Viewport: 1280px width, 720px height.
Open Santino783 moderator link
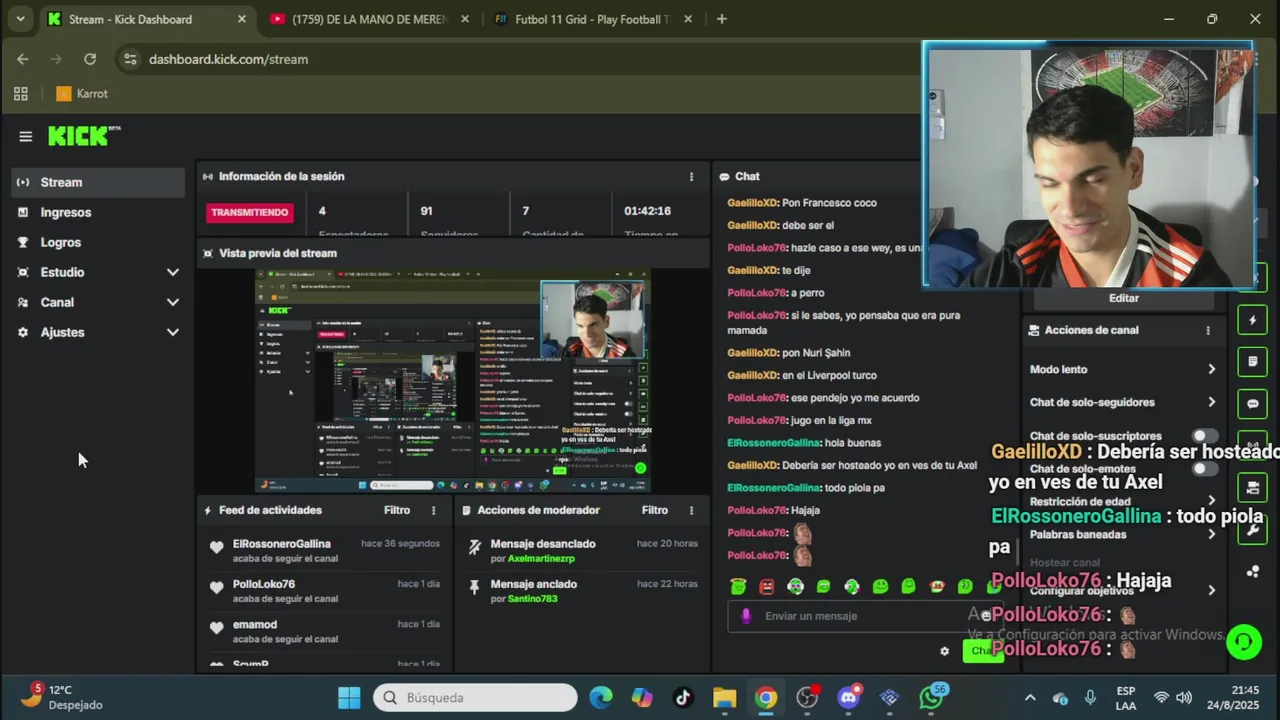coord(532,598)
